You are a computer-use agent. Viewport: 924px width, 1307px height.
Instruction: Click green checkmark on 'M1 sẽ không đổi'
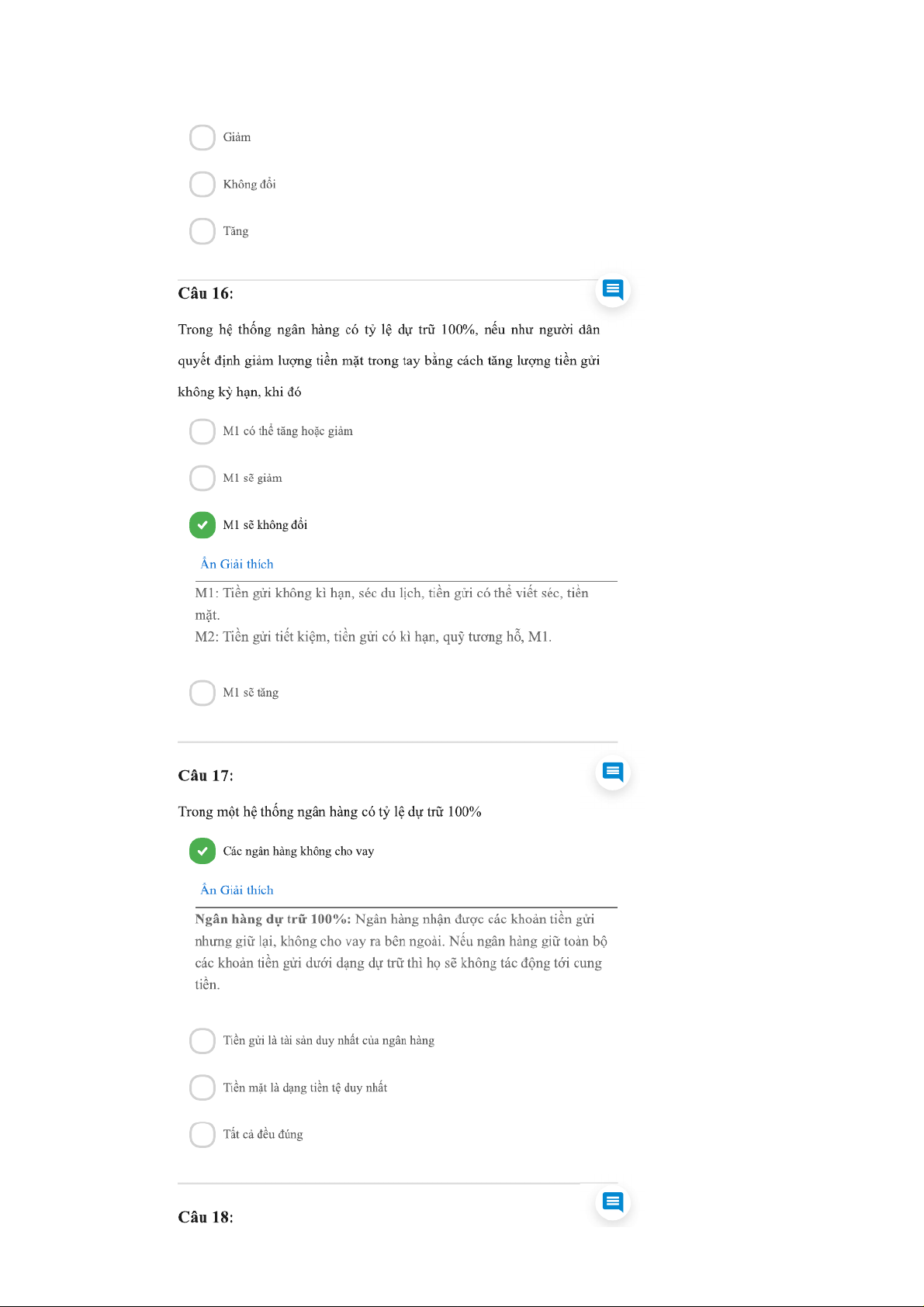(202, 525)
